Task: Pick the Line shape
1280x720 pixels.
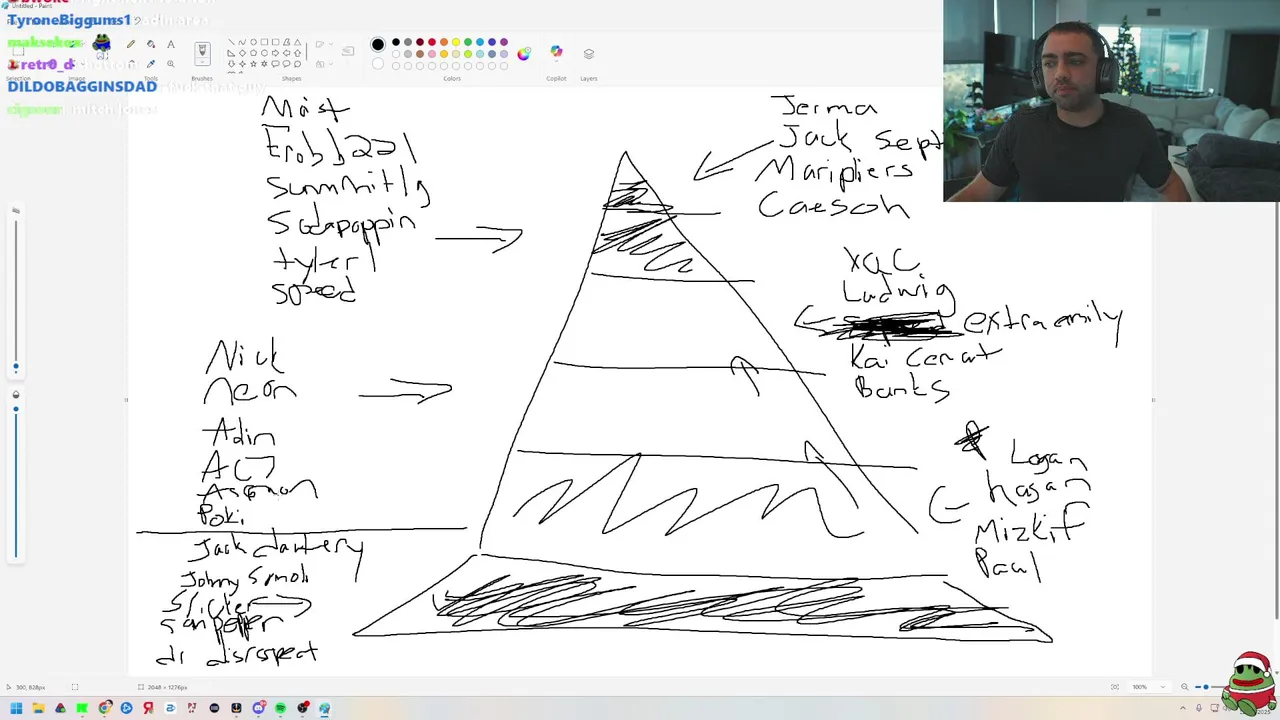Action: coord(231,42)
